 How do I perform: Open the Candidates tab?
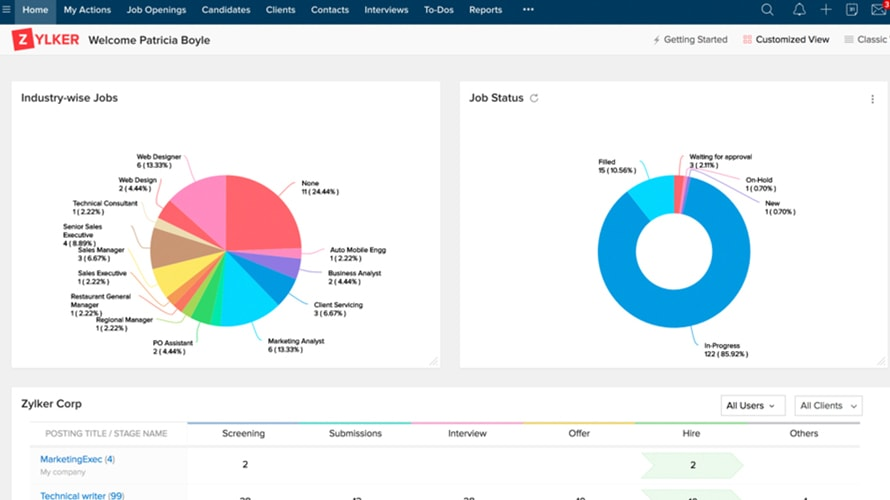click(225, 10)
